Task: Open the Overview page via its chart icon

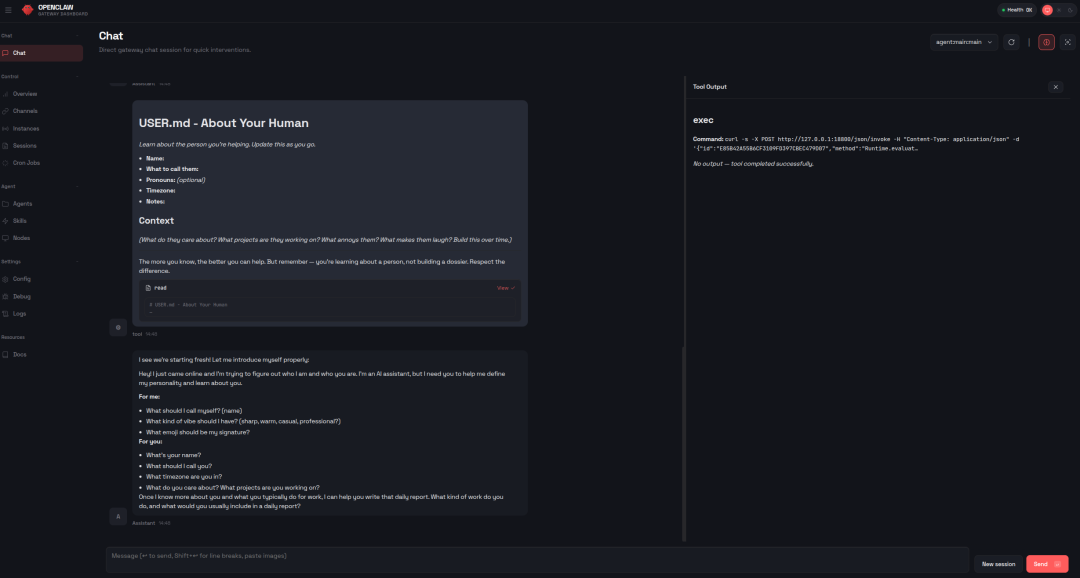Action: coord(6,94)
